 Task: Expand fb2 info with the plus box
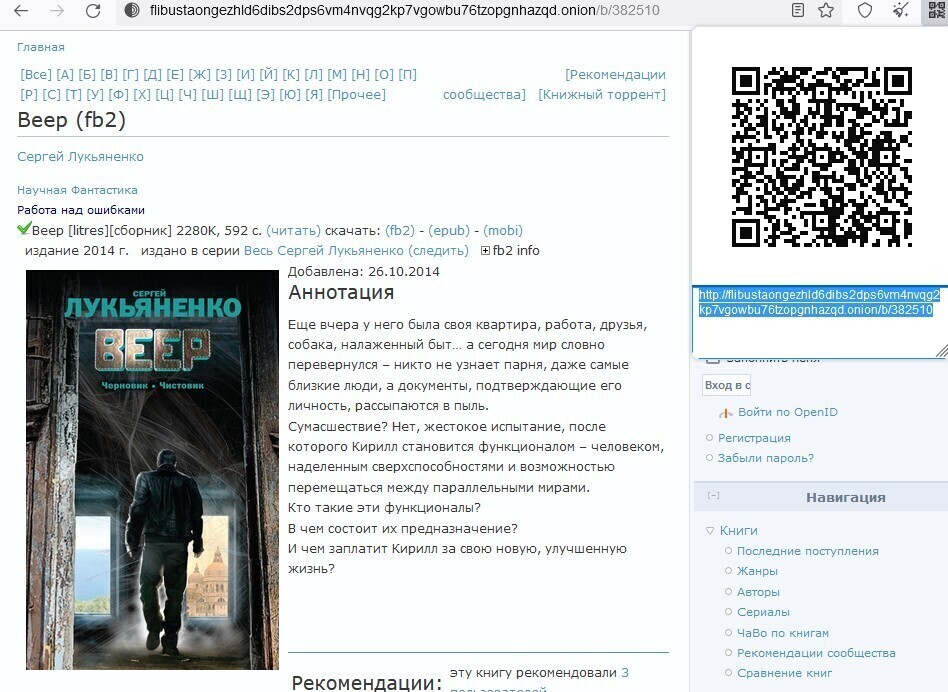485,251
